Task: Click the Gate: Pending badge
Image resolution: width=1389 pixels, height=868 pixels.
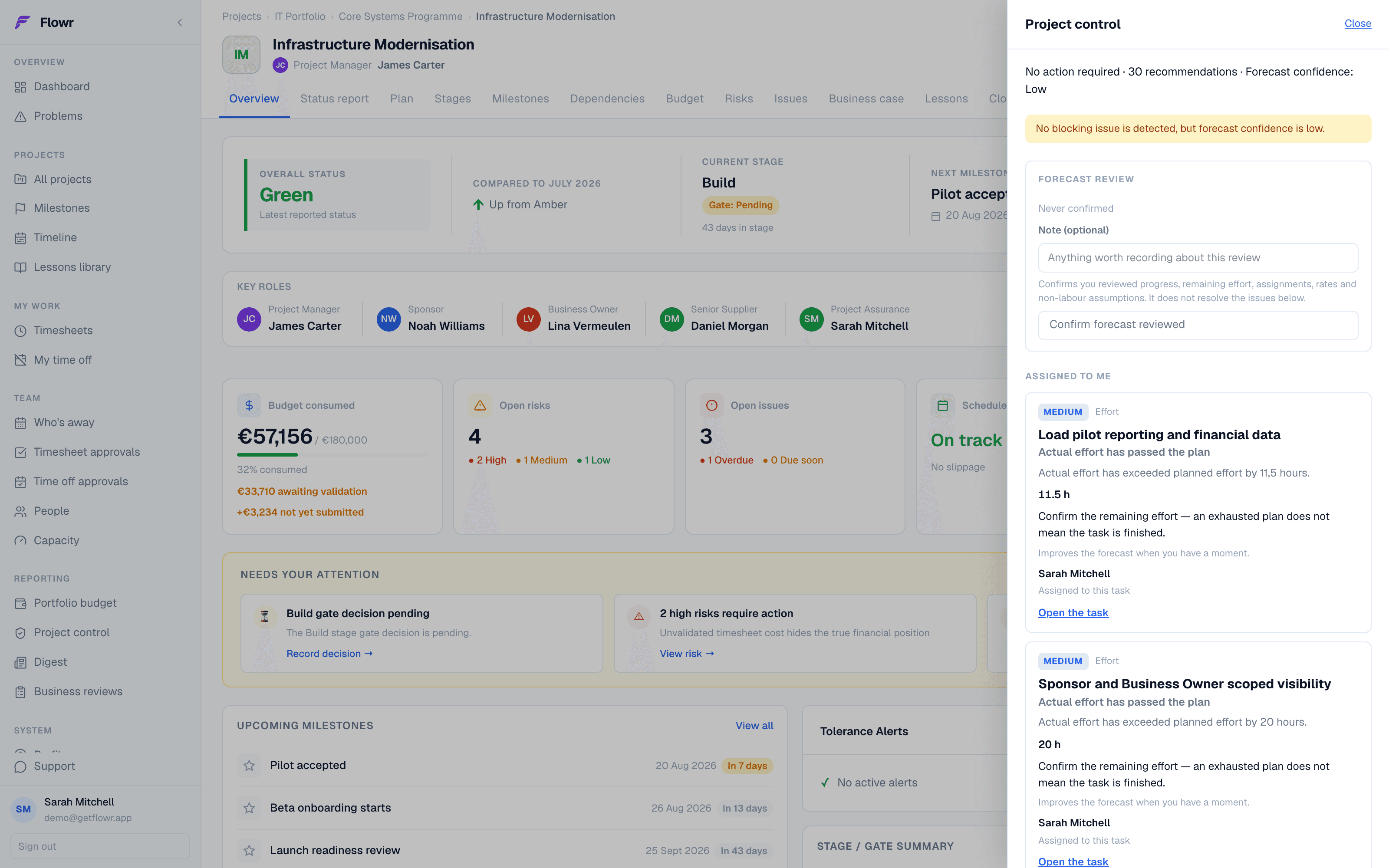Action: coord(741,206)
